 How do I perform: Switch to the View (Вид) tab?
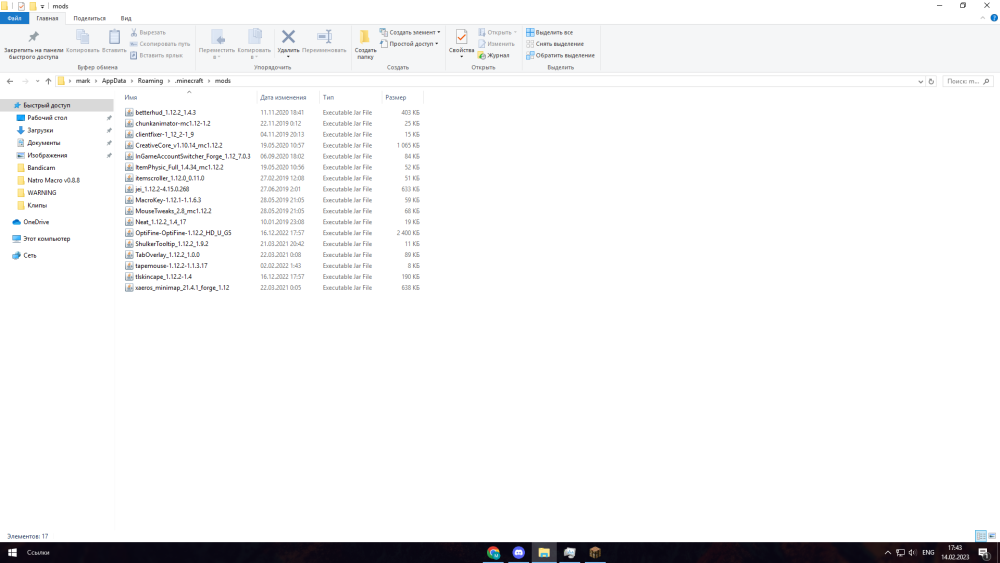coord(126,18)
